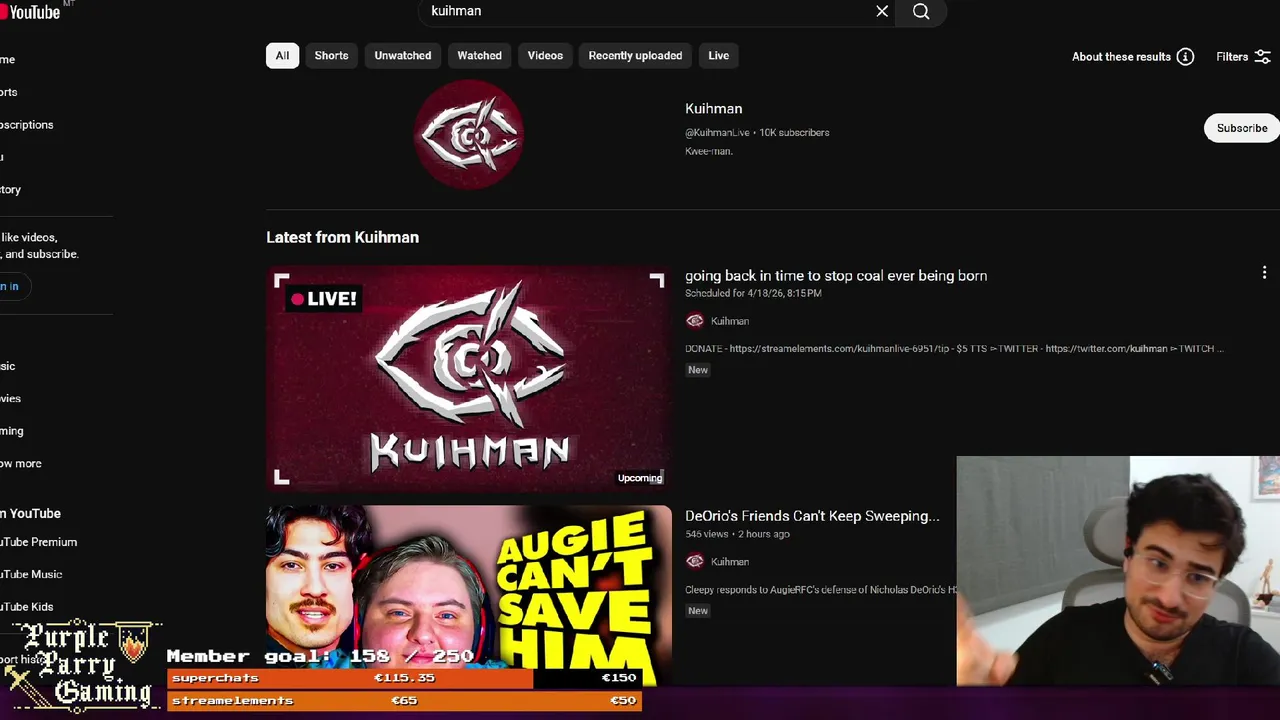Open 'going back in time to stop coal' title

coord(836,276)
